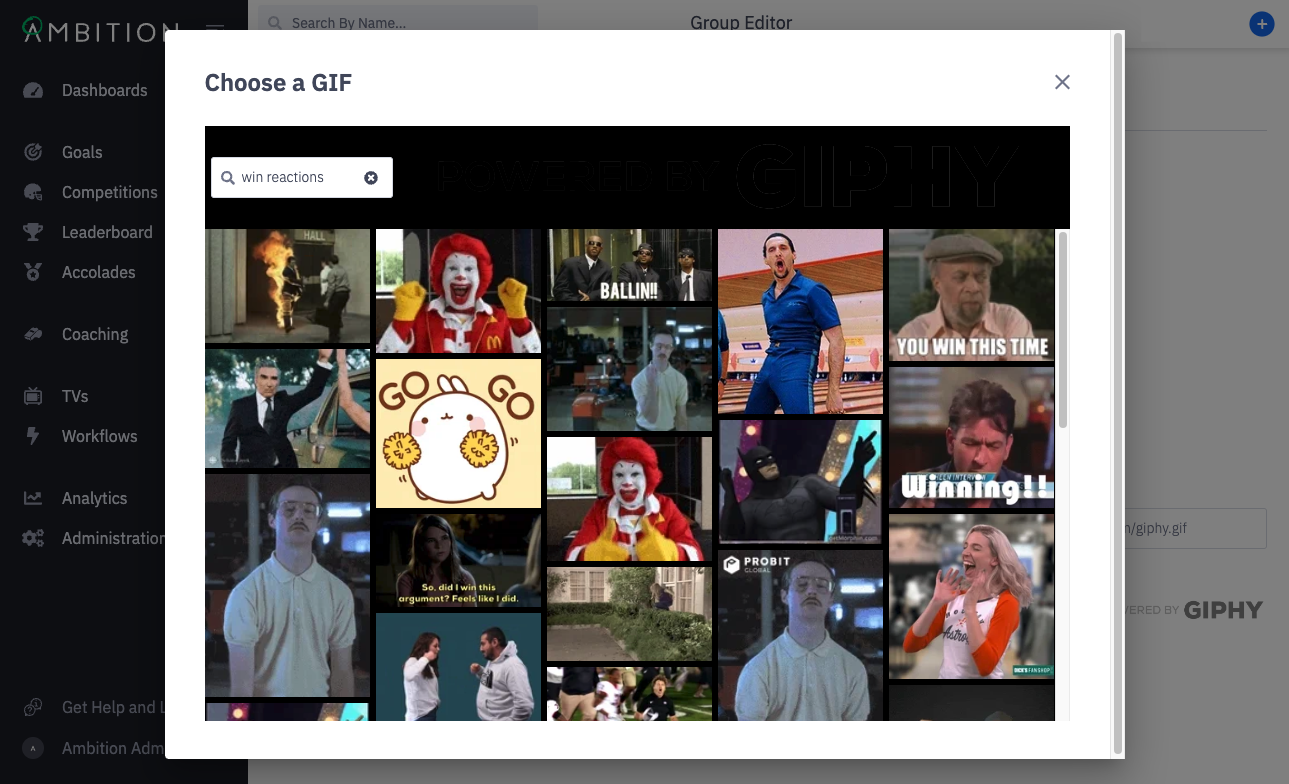
Task: Clear the win reactions search text
Action: point(371,177)
